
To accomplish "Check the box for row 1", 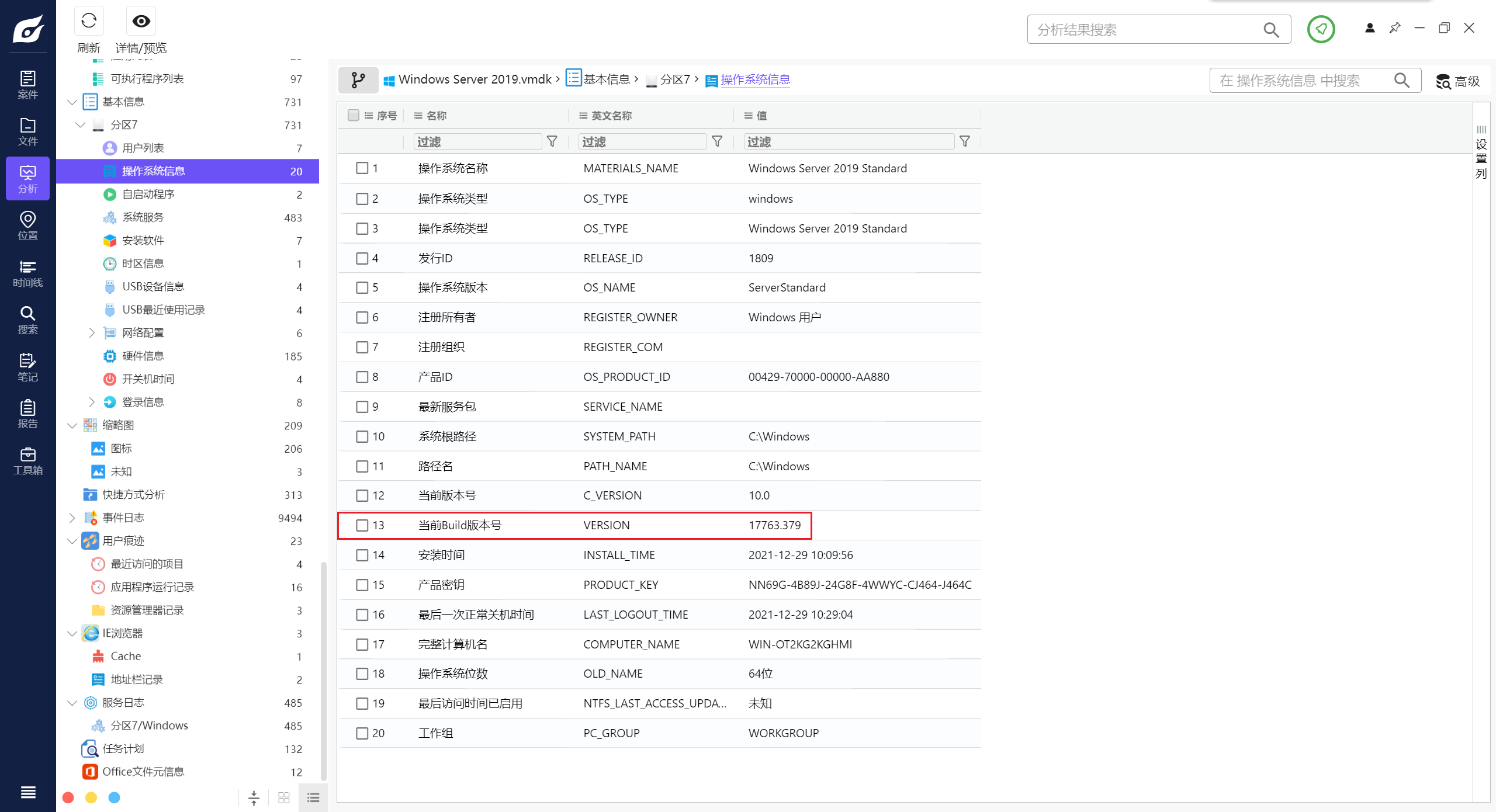I will coord(362,168).
